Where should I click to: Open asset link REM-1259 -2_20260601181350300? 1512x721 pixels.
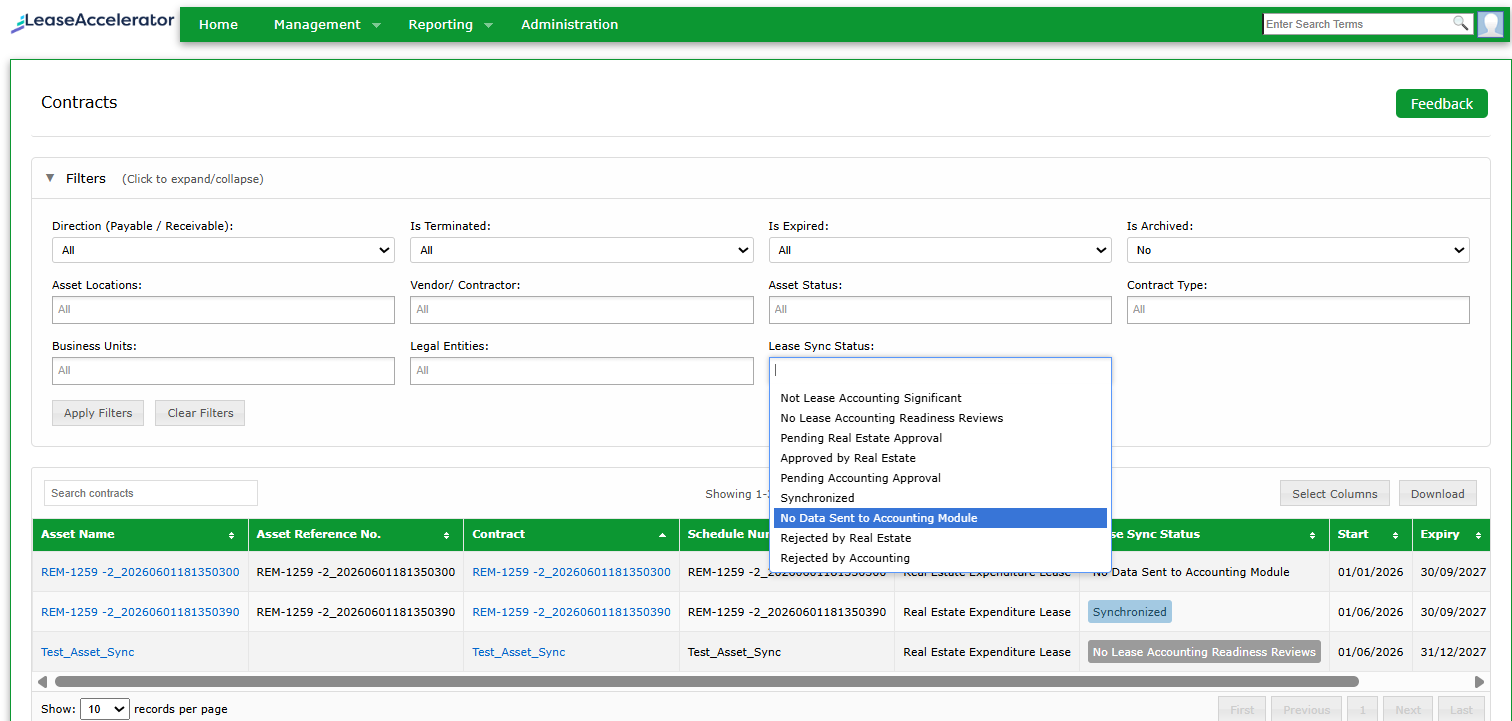pos(140,572)
